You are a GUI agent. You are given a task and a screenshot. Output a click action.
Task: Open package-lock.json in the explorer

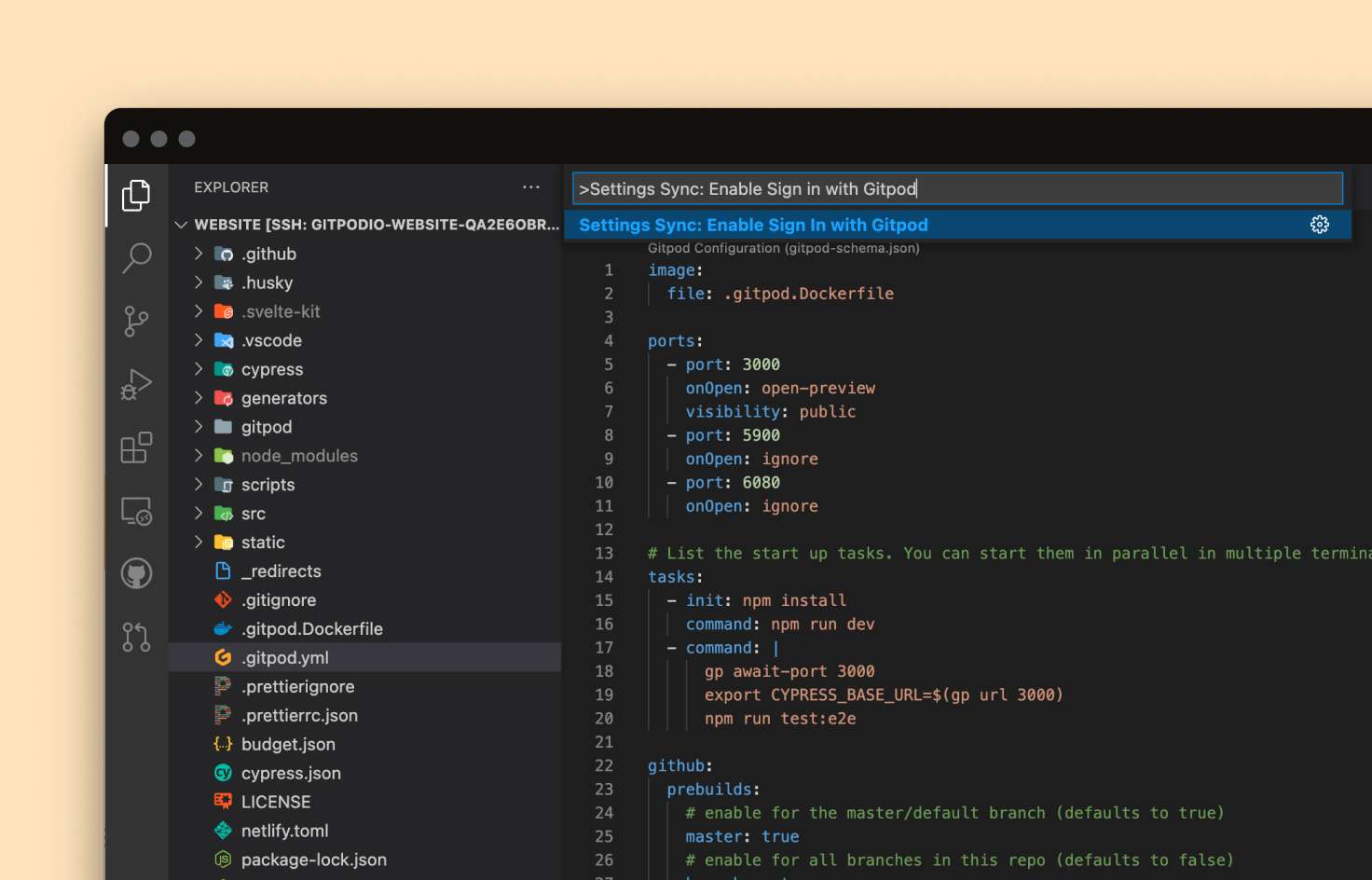click(x=313, y=859)
